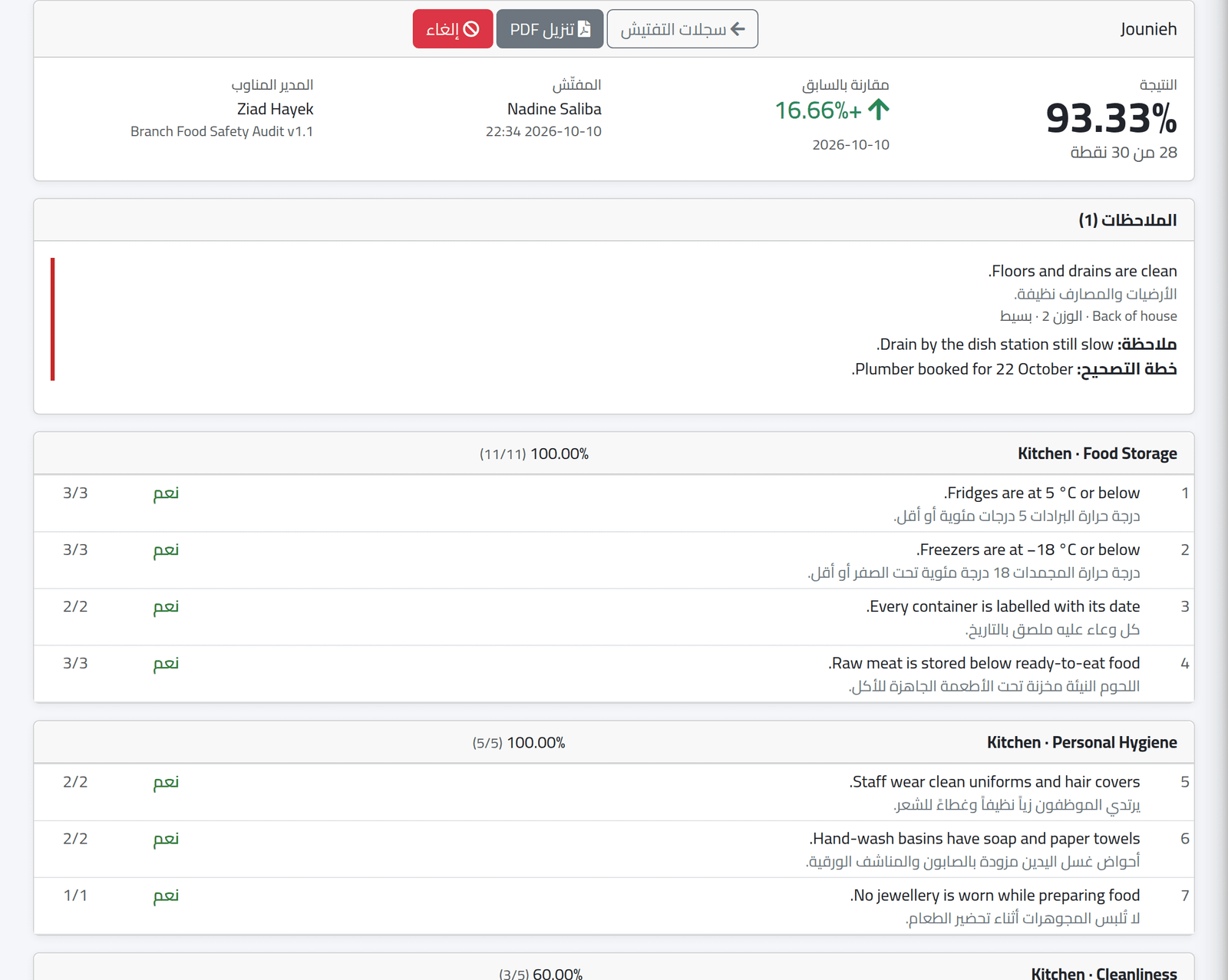Download the audit as PDF
1228x980 pixels.
click(550, 29)
